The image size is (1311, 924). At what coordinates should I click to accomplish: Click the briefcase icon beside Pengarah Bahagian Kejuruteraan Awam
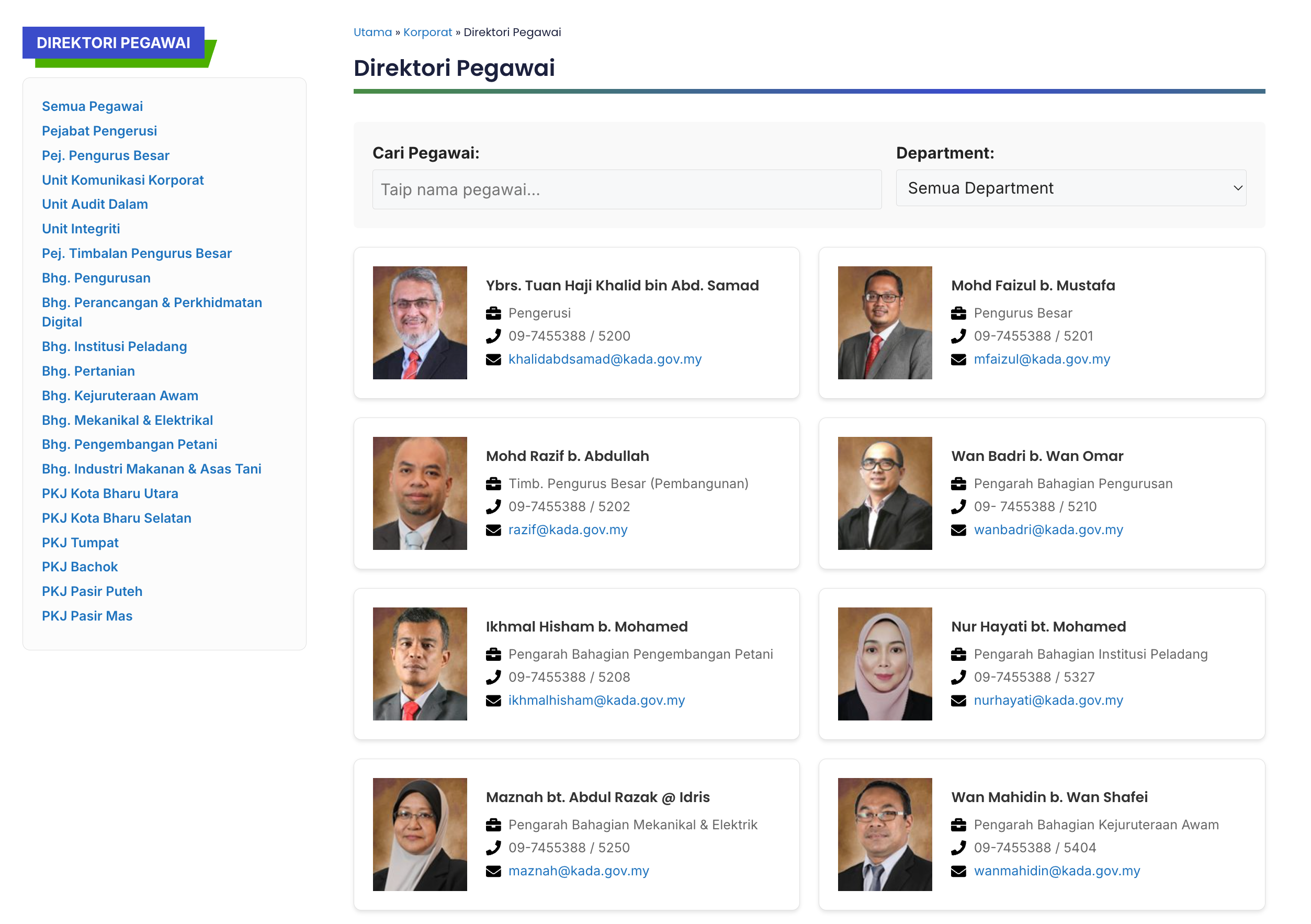point(958,825)
